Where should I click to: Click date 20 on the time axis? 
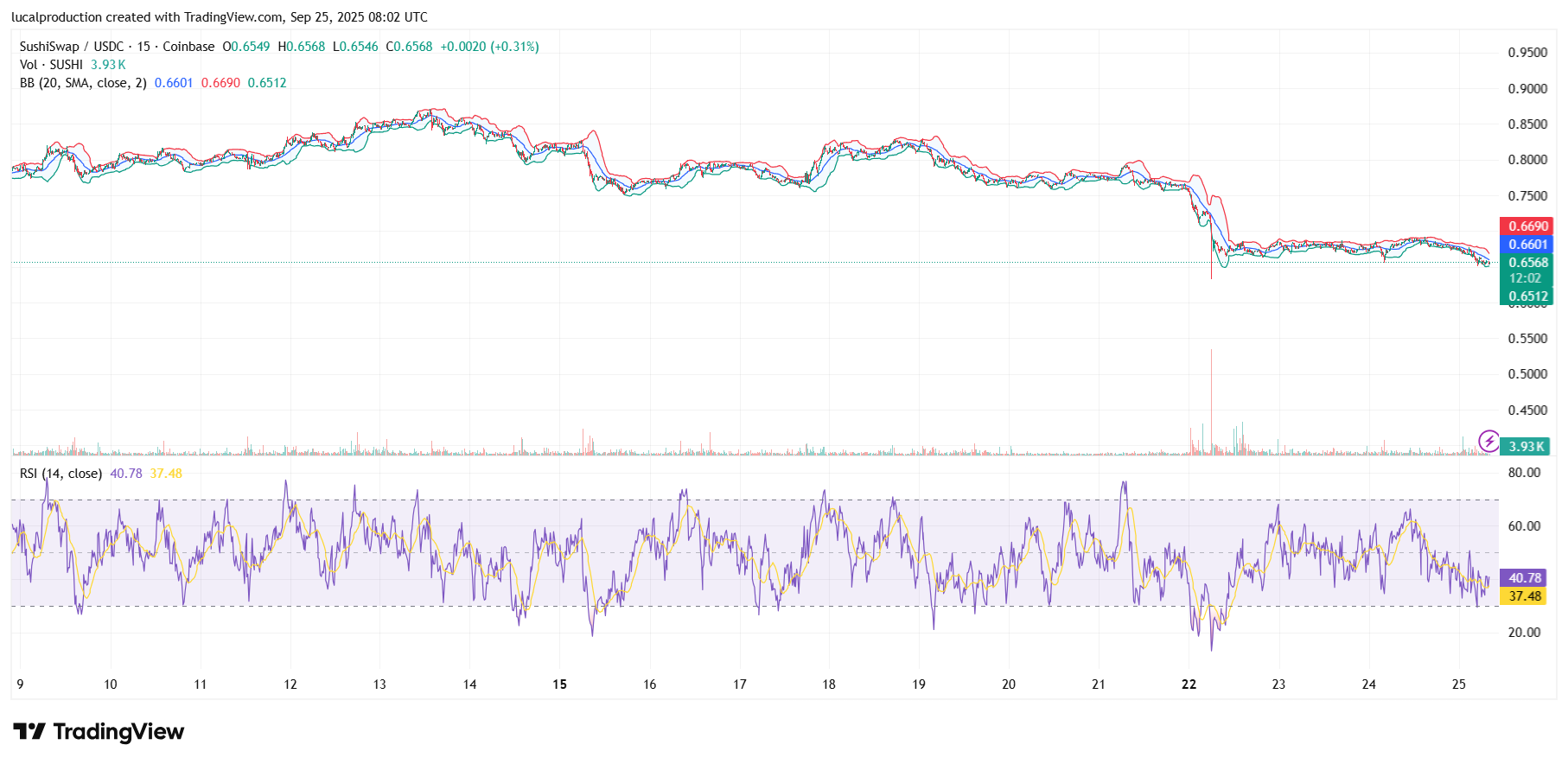point(1009,684)
